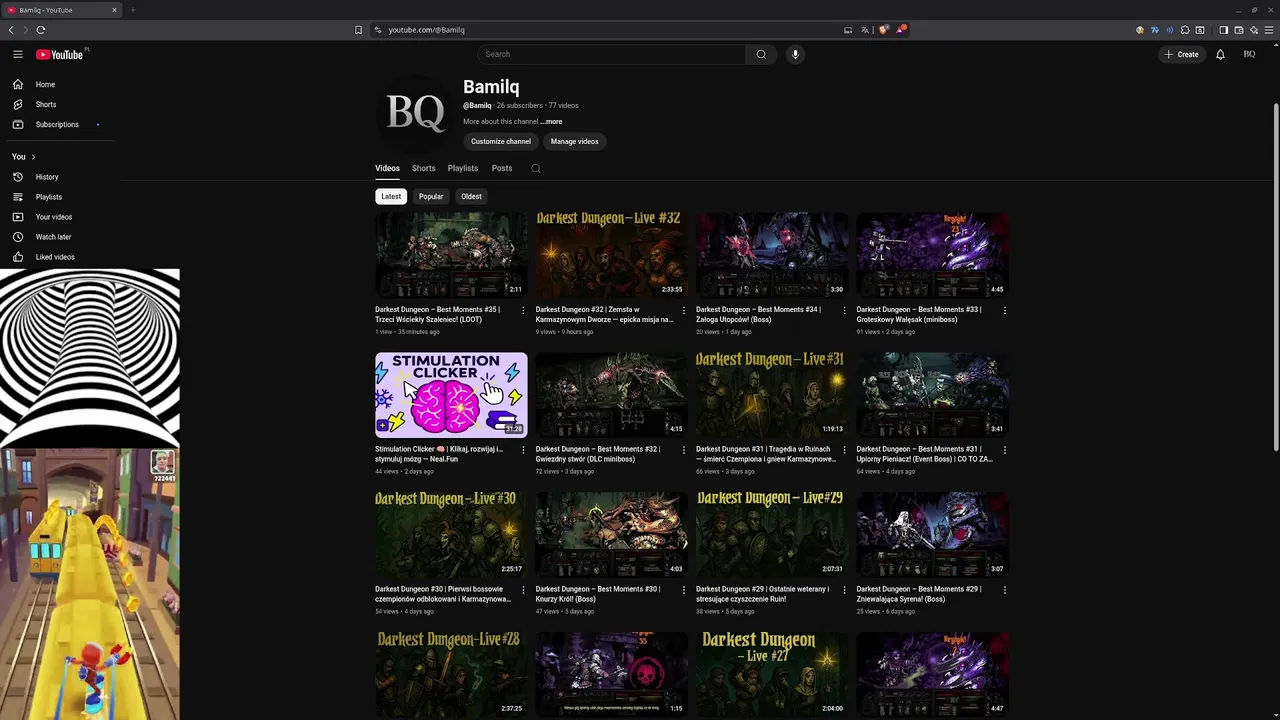Open the browser extensions puzzle icon
This screenshot has height=720, width=1280.
pos(1185,30)
